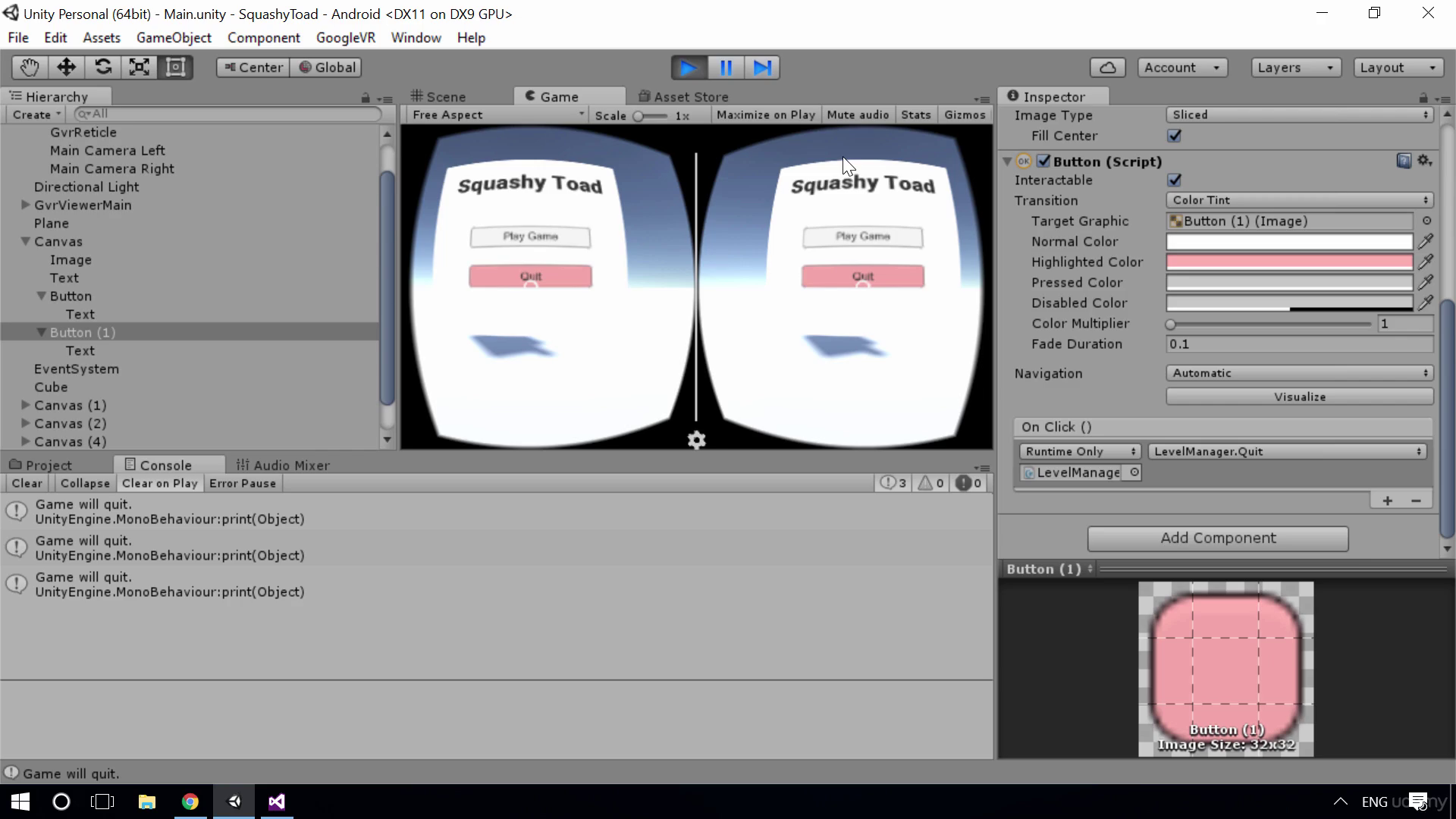Open Layout dropdown
The image size is (1456, 819).
[1398, 67]
